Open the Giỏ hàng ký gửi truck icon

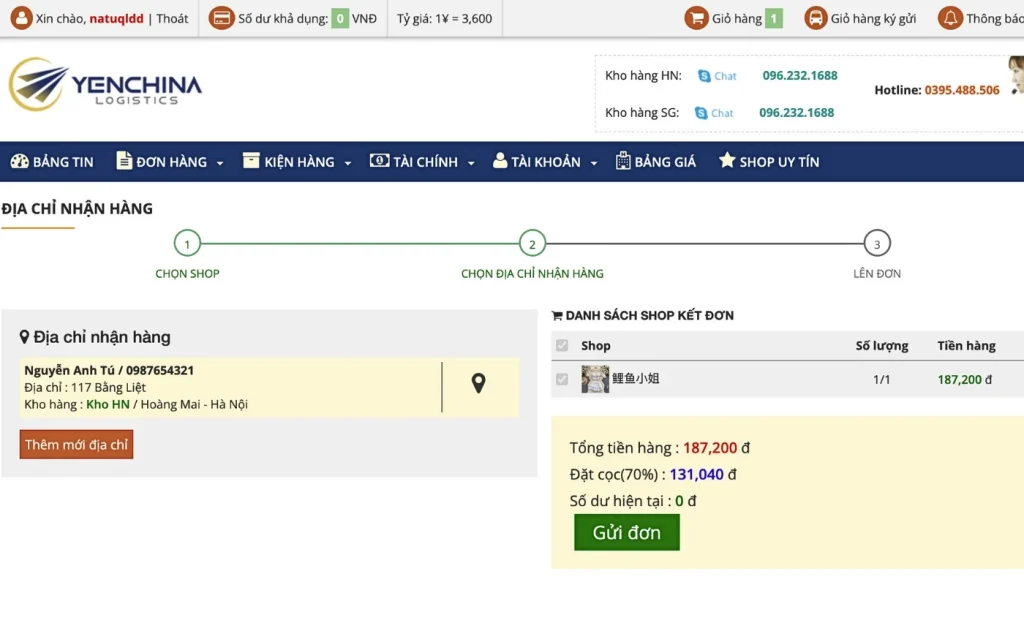[x=816, y=18]
